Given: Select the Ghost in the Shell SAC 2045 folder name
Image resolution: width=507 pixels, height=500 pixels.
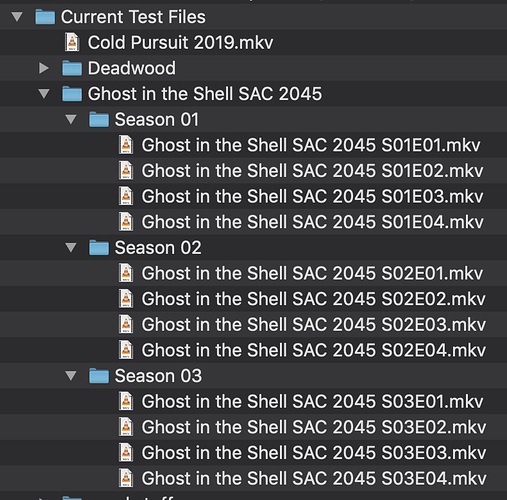Looking at the screenshot, I should 205,94.
